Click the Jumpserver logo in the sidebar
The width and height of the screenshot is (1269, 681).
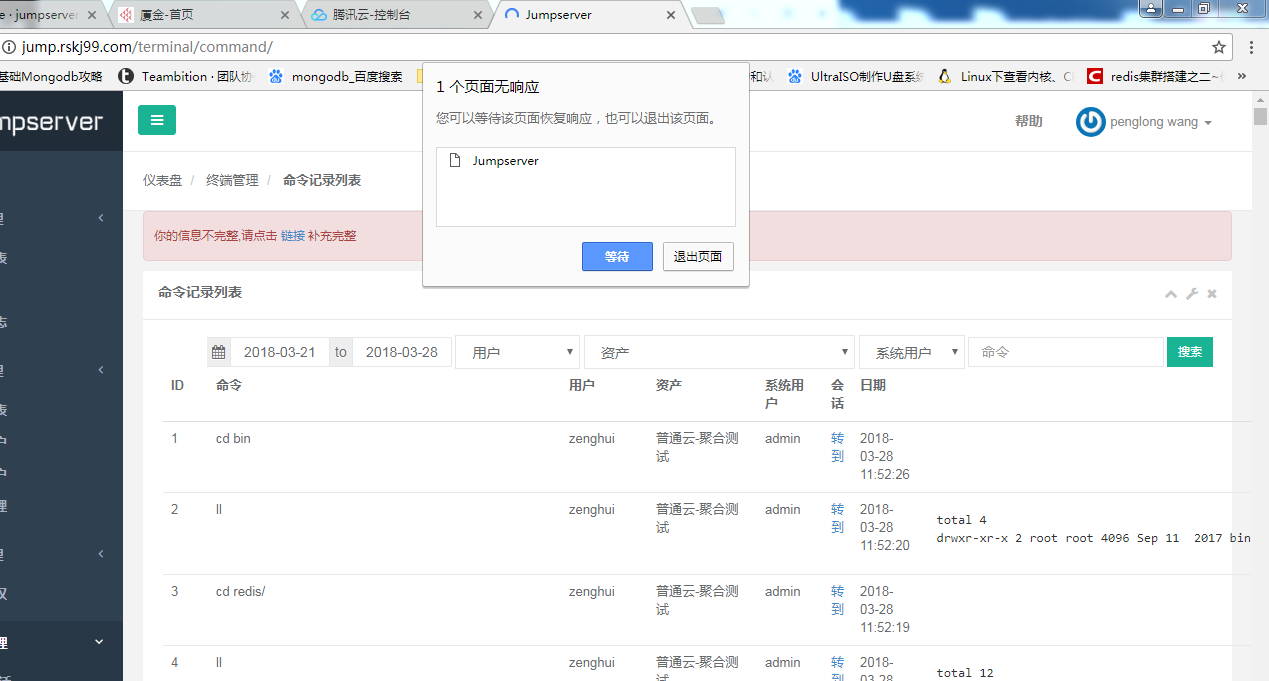pos(50,122)
